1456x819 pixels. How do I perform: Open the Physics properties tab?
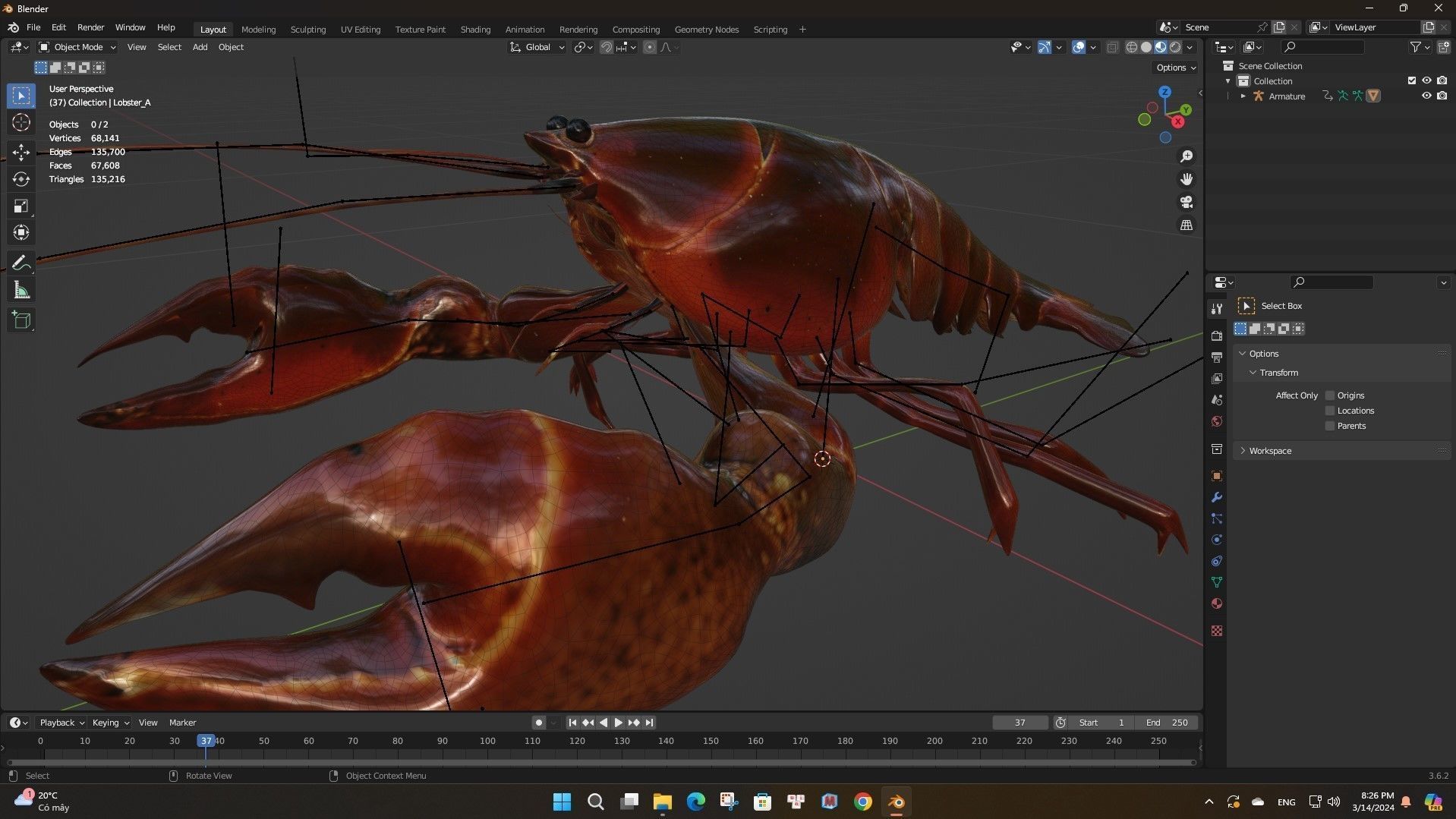tap(1217, 540)
